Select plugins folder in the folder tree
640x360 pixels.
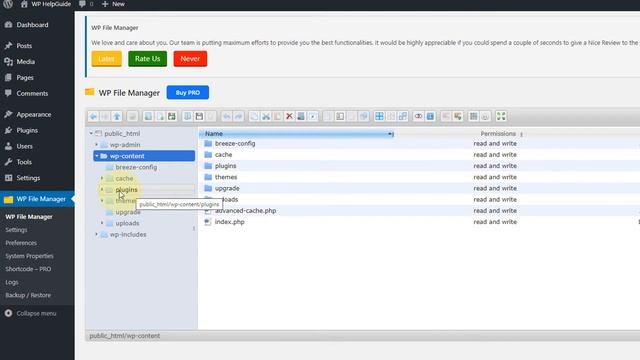[126, 189]
